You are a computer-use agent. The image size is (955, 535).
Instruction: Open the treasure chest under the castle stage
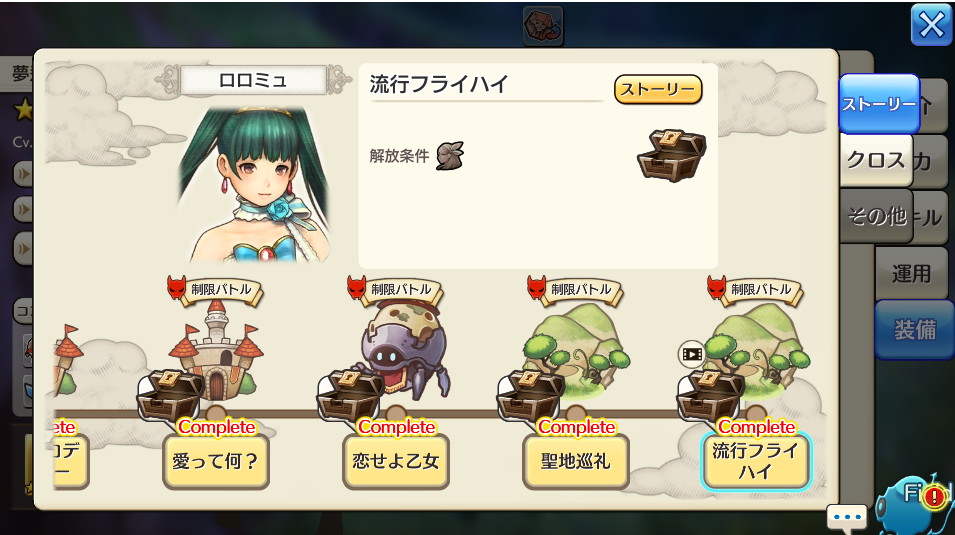pyautogui.click(x=170, y=395)
